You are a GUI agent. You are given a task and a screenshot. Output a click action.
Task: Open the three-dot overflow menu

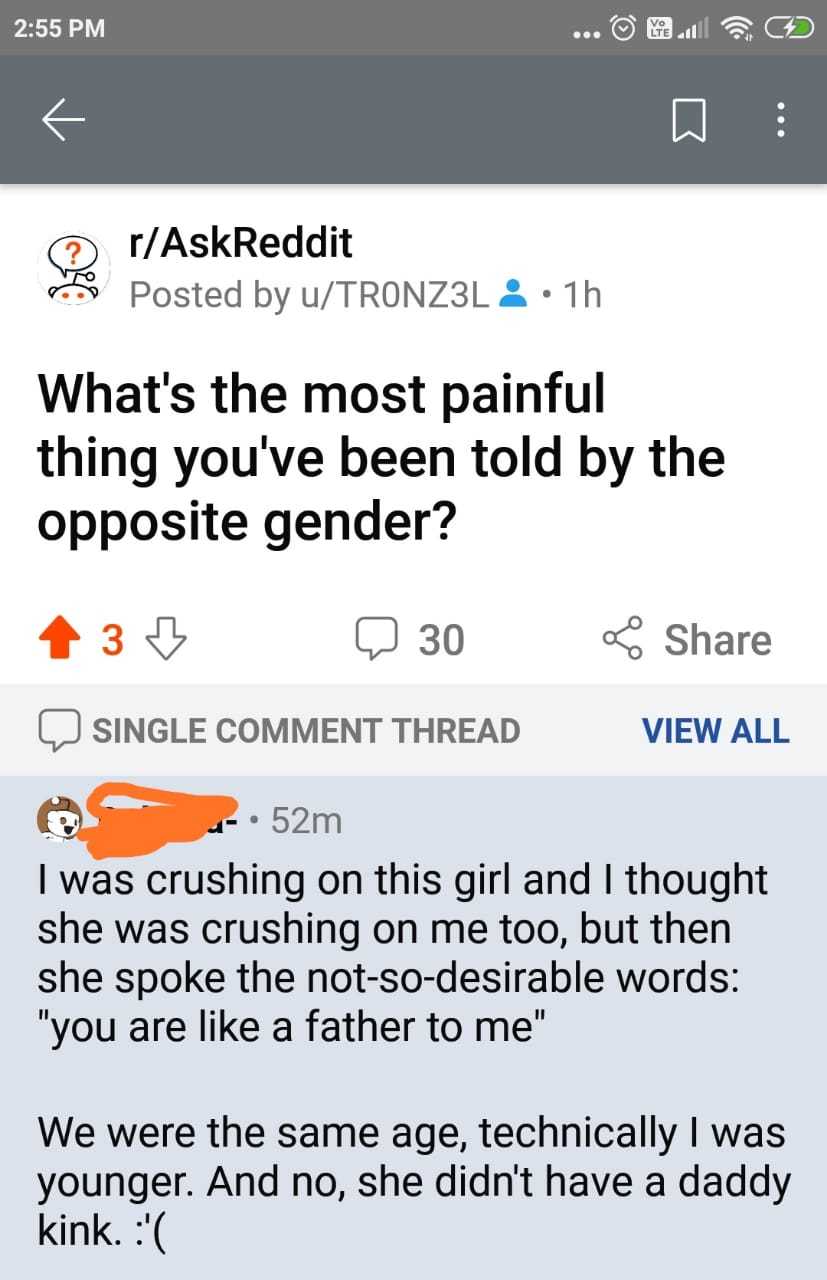pyautogui.click(x=781, y=121)
